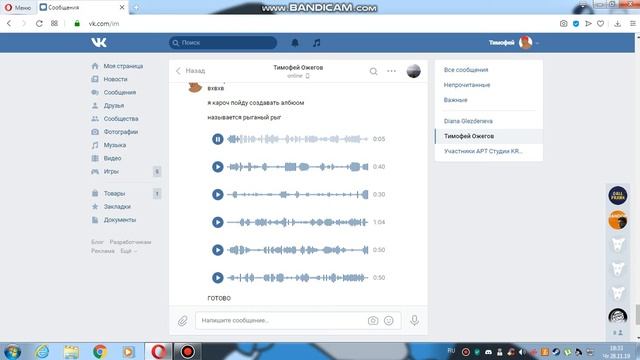Open File Explorer from the taskbar
This screenshot has width=640, height=360.
tap(71, 351)
